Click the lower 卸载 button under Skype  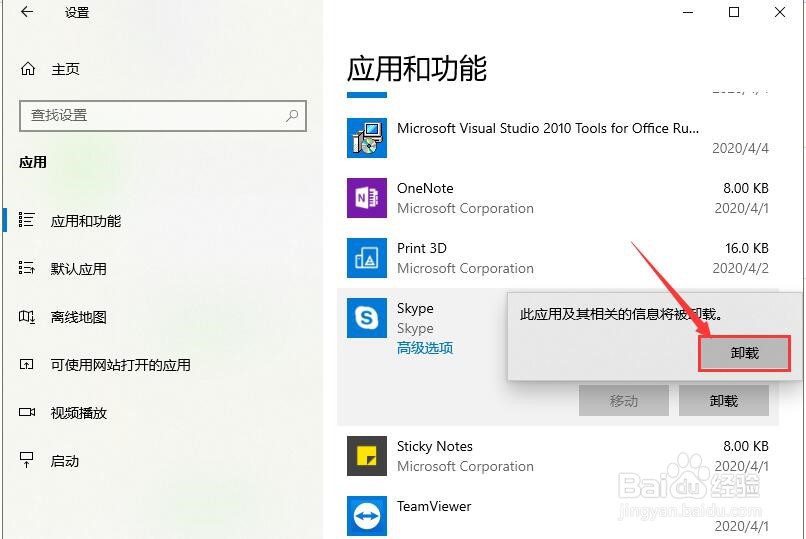pos(724,400)
